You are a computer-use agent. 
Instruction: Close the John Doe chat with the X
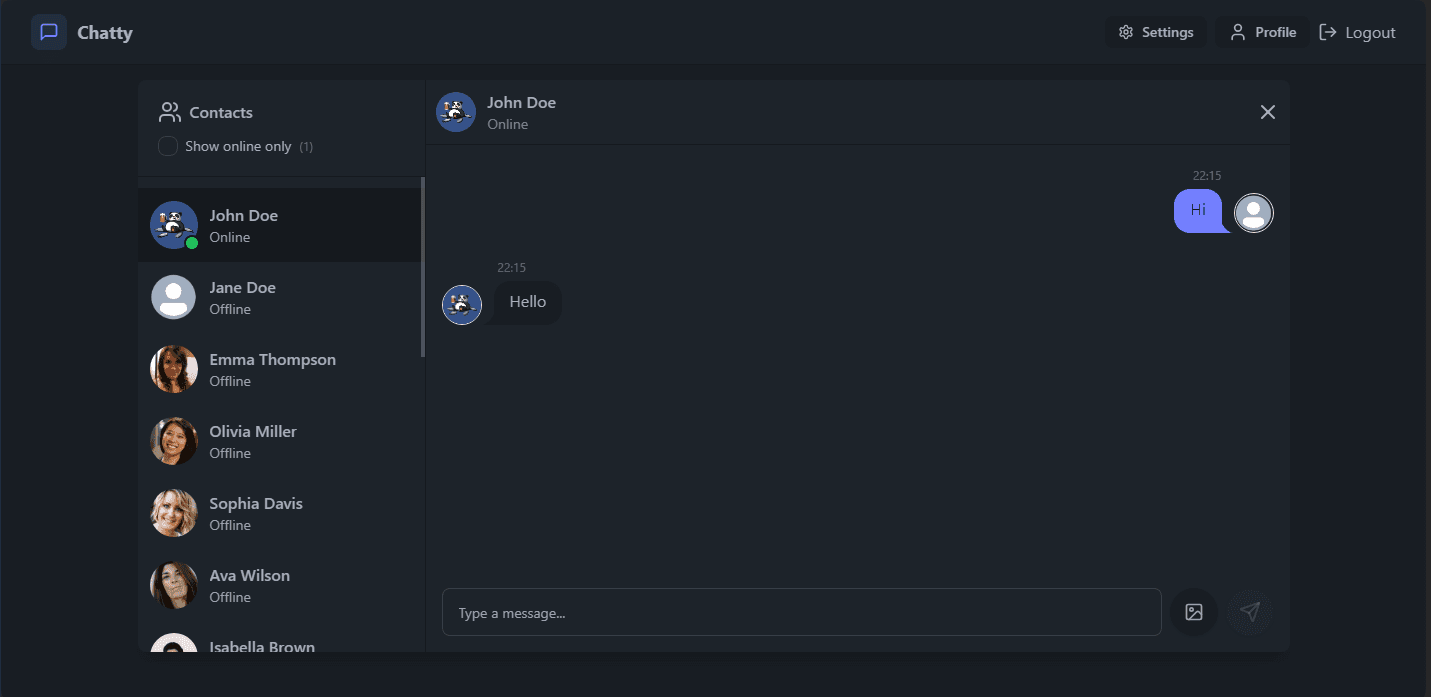[1267, 112]
